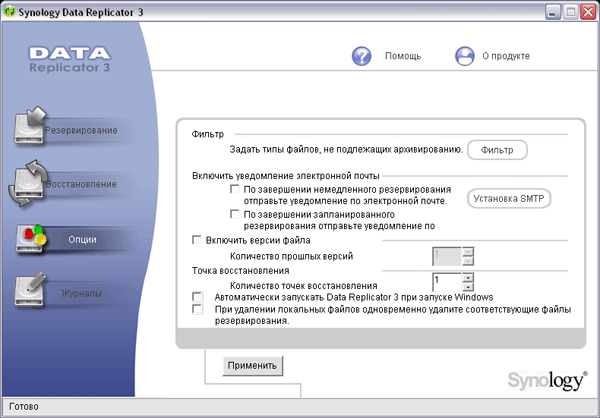The width and height of the screenshot is (600, 418).
Task: Click the Резервирование backup drive icon
Action: 30,126
